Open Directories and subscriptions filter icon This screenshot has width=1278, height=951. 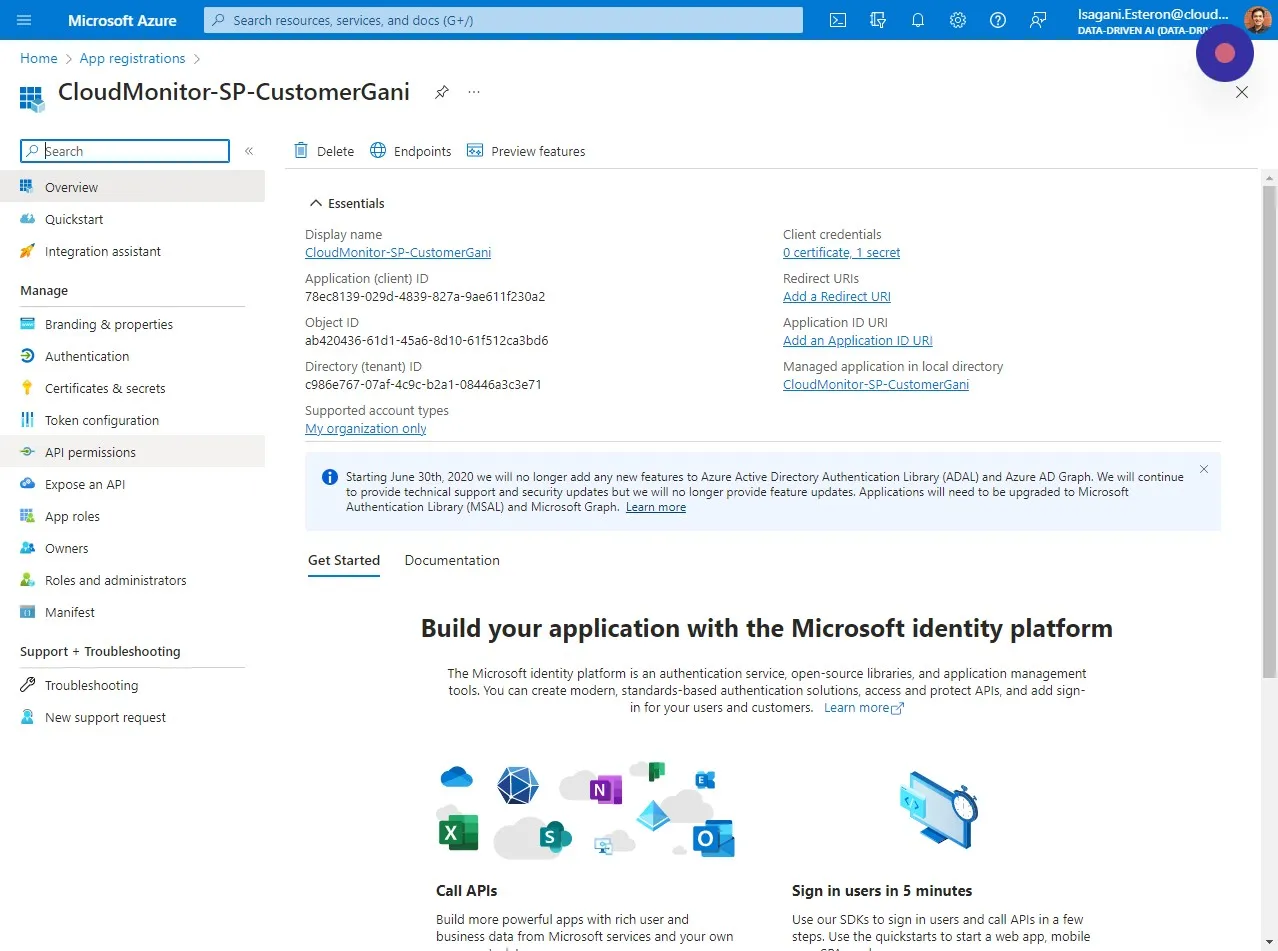[878, 20]
